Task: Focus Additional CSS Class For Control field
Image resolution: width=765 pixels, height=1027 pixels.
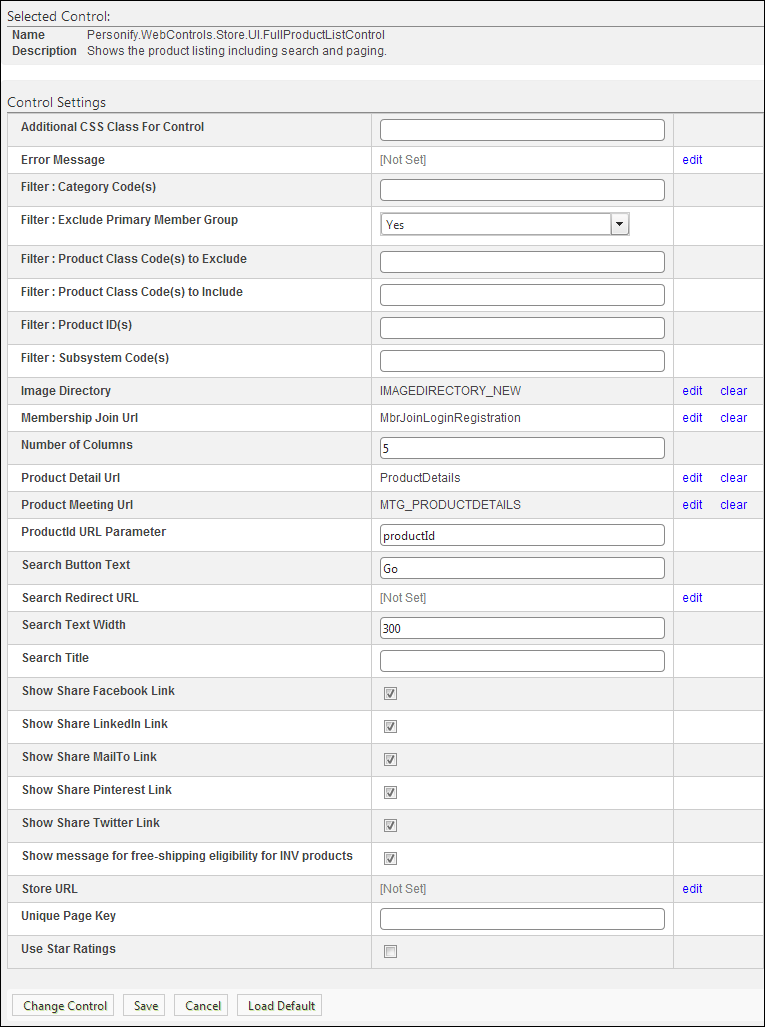Action: tap(522, 130)
